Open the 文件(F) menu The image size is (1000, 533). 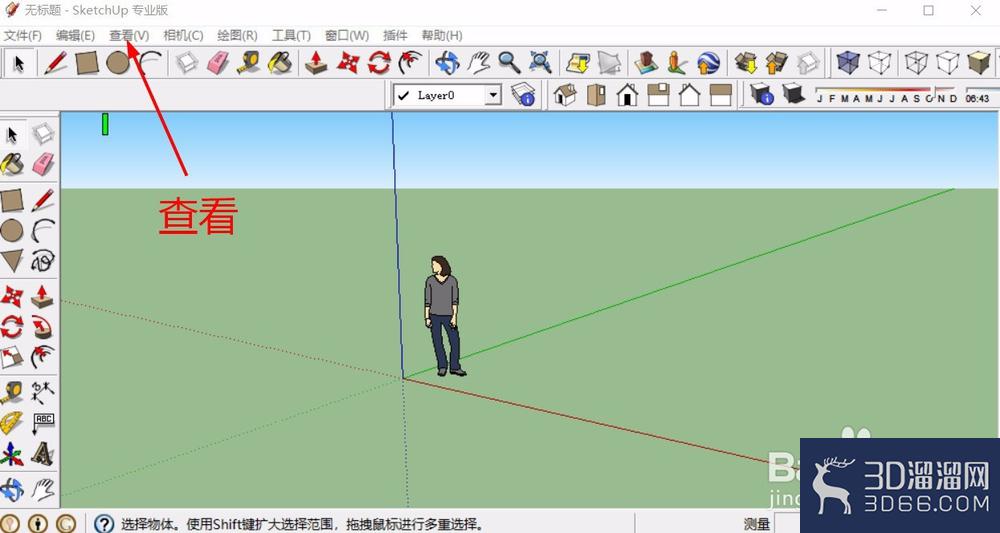coord(23,36)
